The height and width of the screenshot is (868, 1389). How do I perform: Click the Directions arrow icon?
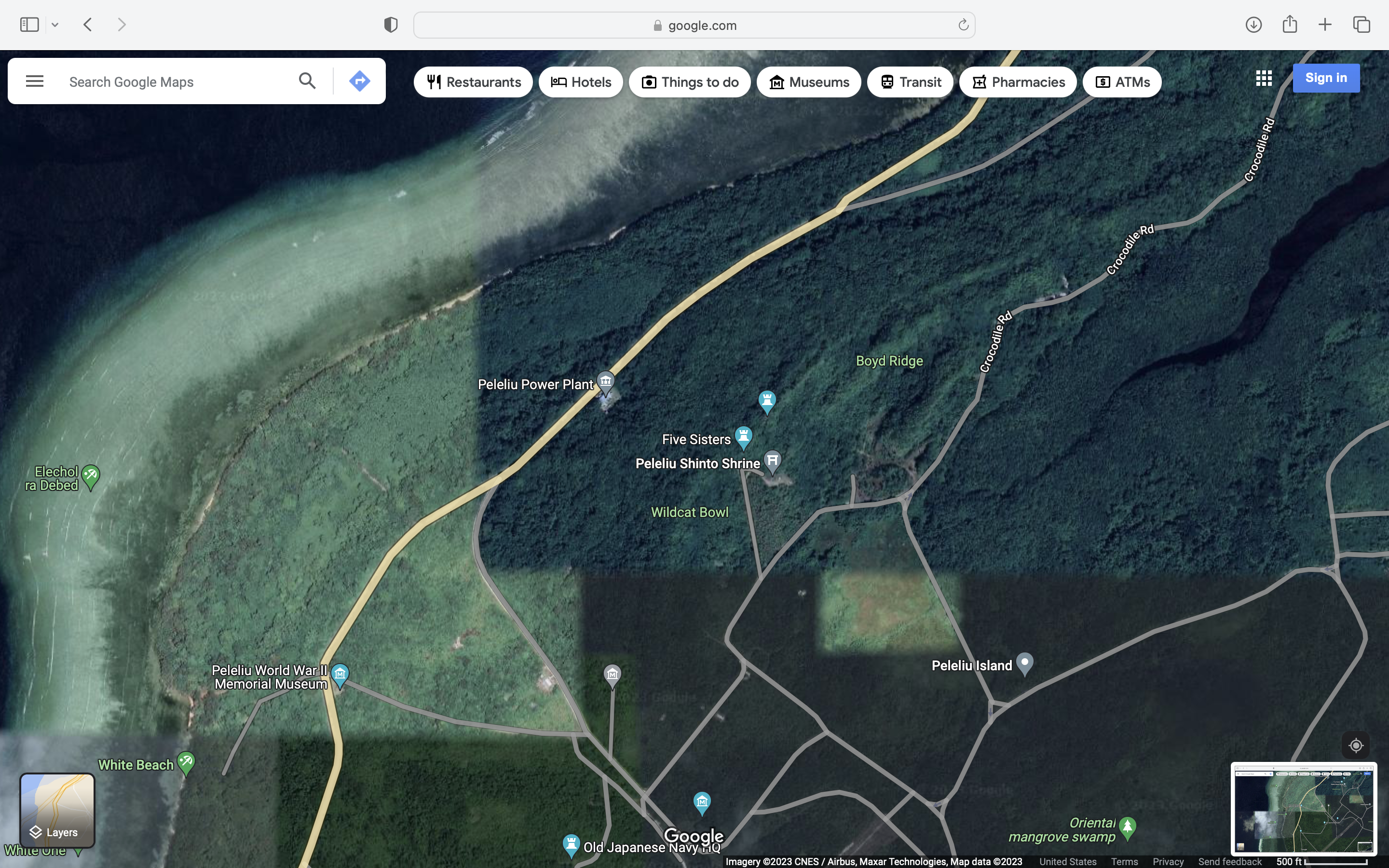[x=359, y=81]
